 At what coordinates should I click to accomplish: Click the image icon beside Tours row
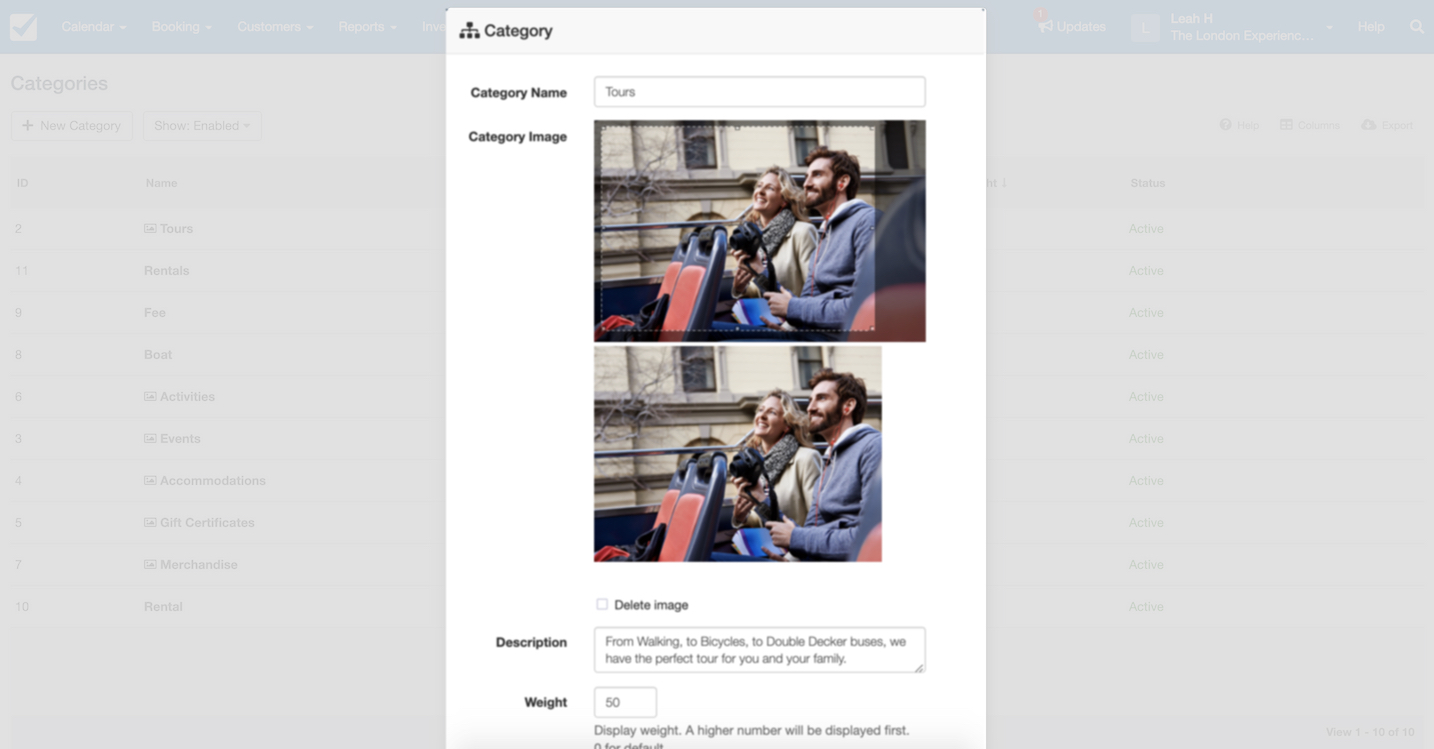click(150, 229)
